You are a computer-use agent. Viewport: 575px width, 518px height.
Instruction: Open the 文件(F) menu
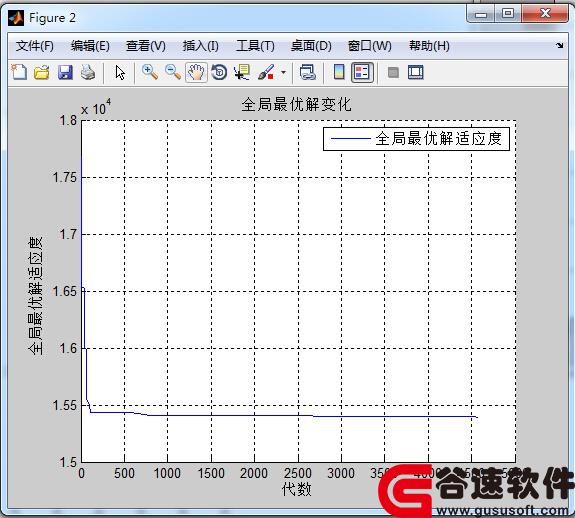[x=34, y=46]
